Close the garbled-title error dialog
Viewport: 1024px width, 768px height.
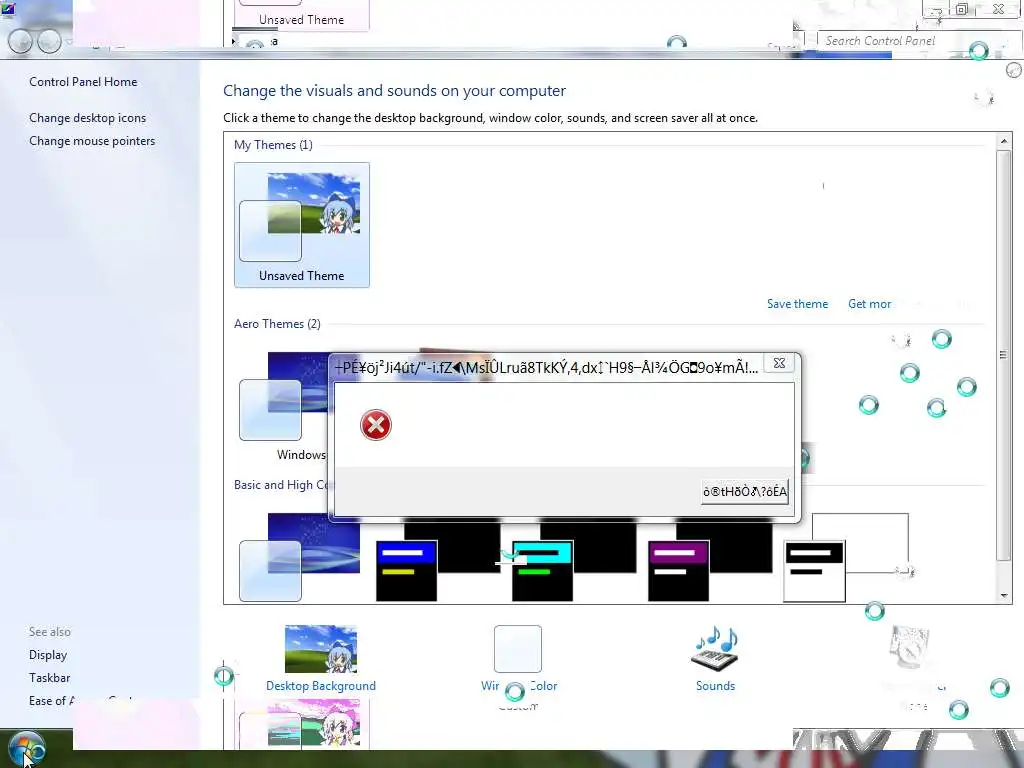[x=779, y=363]
